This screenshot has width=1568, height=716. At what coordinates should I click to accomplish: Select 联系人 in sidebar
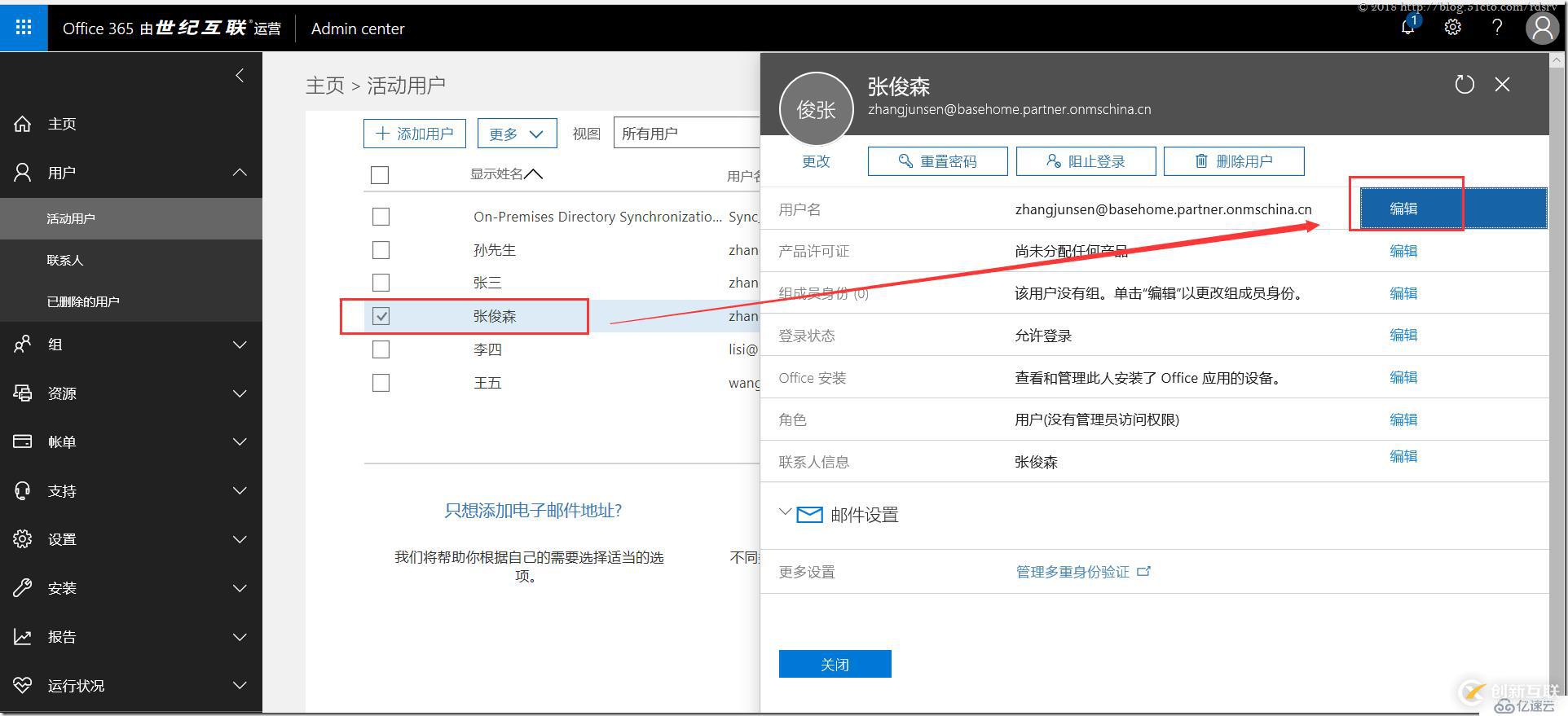[x=64, y=260]
